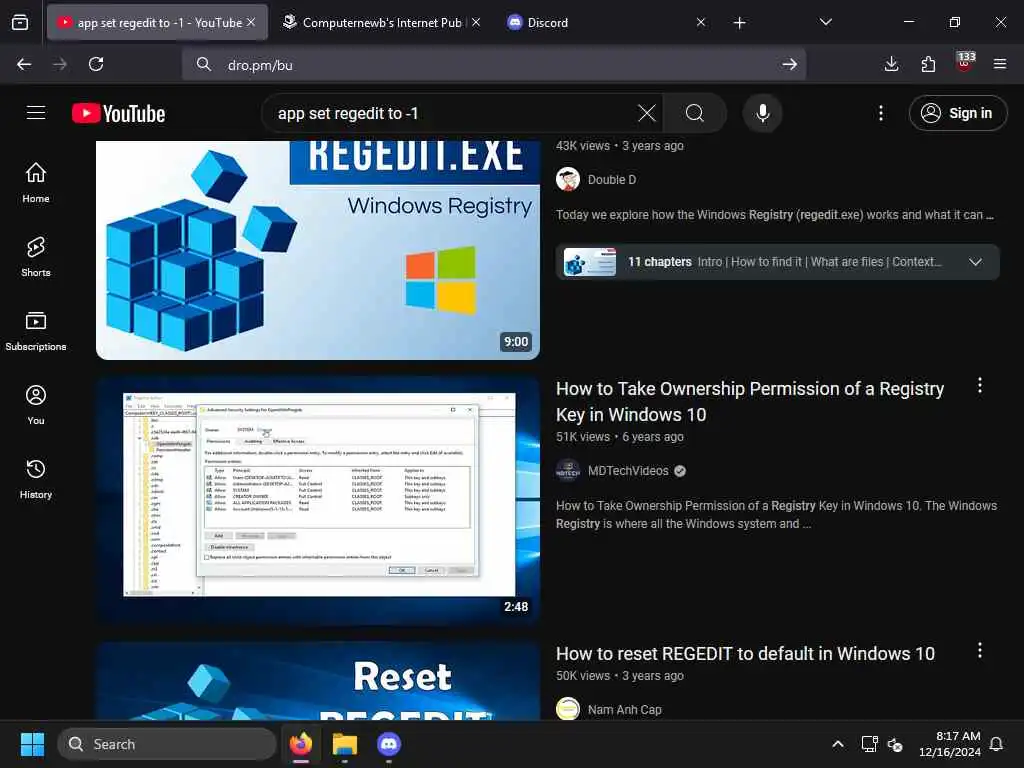Open the notification bell in taskbar
This screenshot has width=1024, height=768.
996,744
